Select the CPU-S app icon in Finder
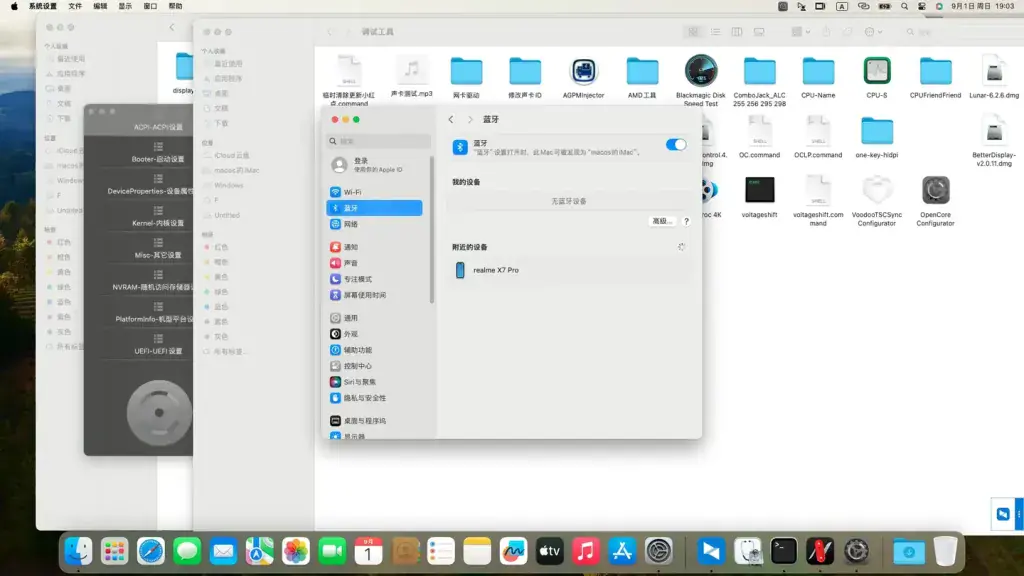The width and height of the screenshot is (1024, 576). pyautogui.click(x=876, y=71)
